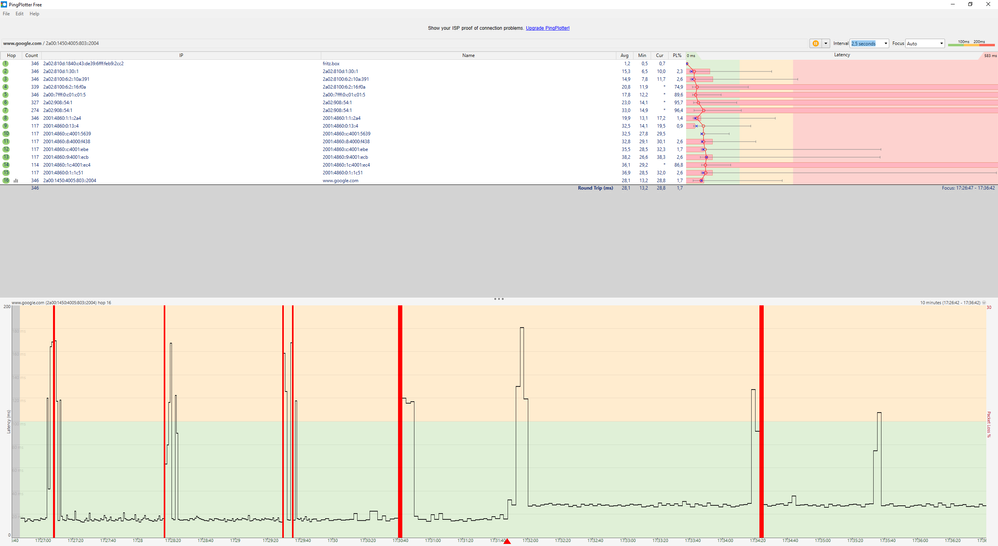Select hop 5 green number icon

[x=6, y=95]
